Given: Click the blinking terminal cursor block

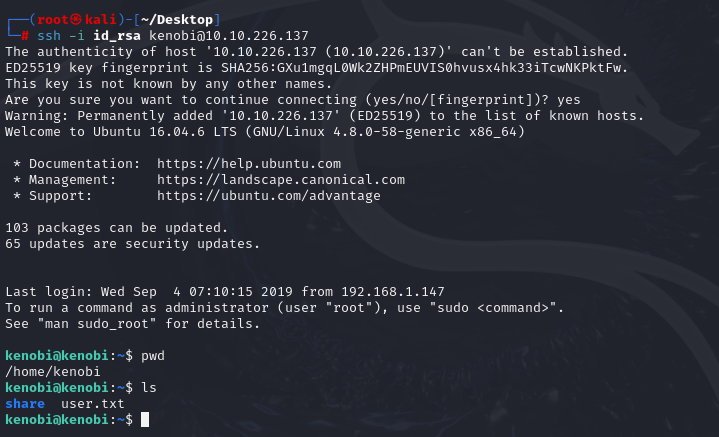Looking at the screenshot, I should (x=145, y=420).
